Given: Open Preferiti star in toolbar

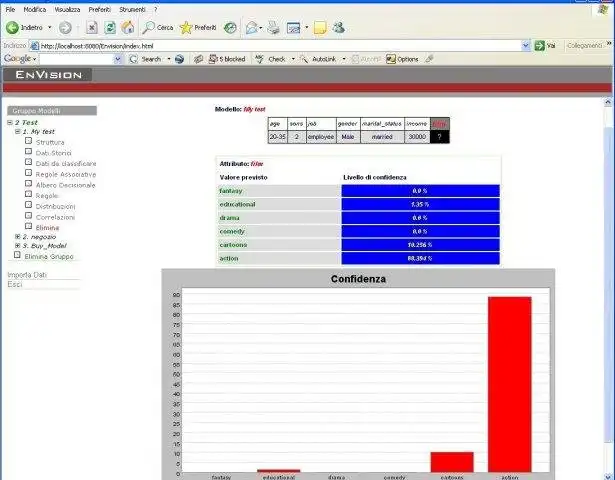Looking at the screenshot, I should pyautogui.click(x=186, y=27).
